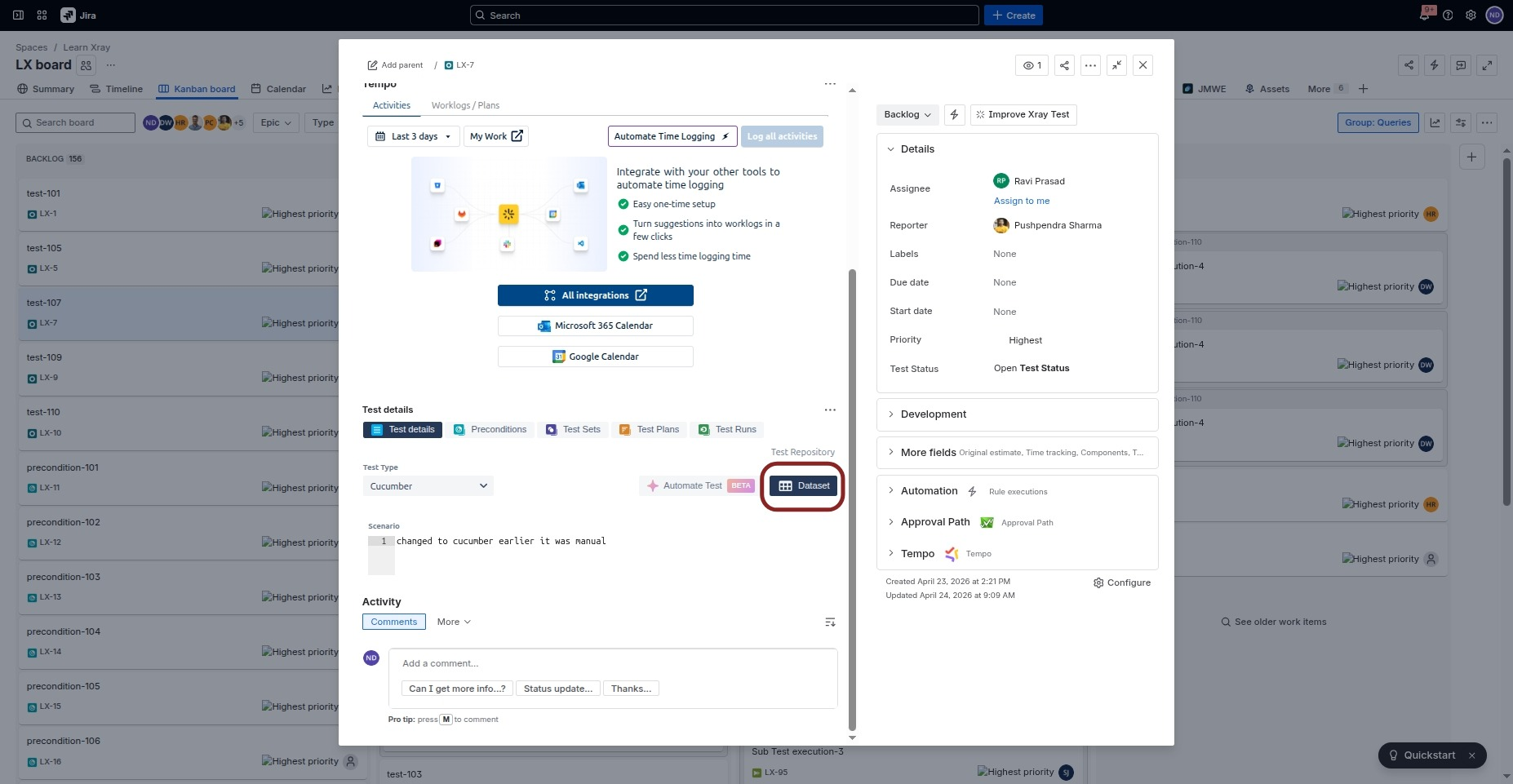Click the Assign to me link

1022,202
